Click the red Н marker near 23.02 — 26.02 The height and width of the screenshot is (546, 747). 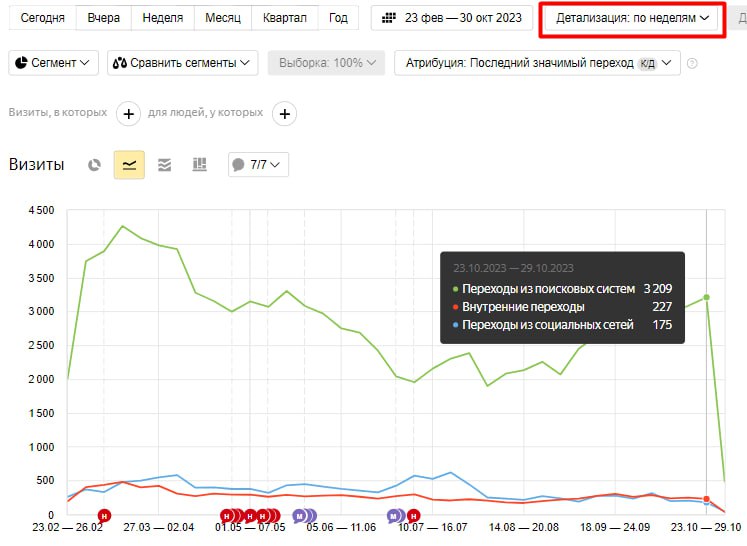point(104,516)
